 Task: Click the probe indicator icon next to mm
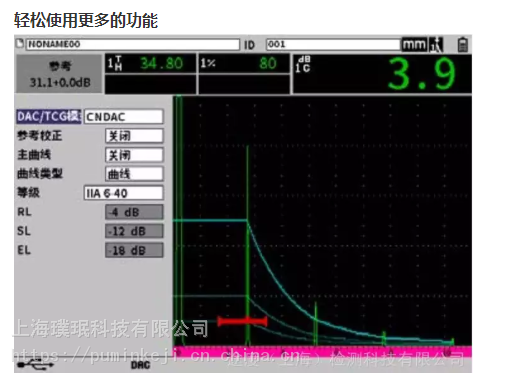[x=436, y=44]
